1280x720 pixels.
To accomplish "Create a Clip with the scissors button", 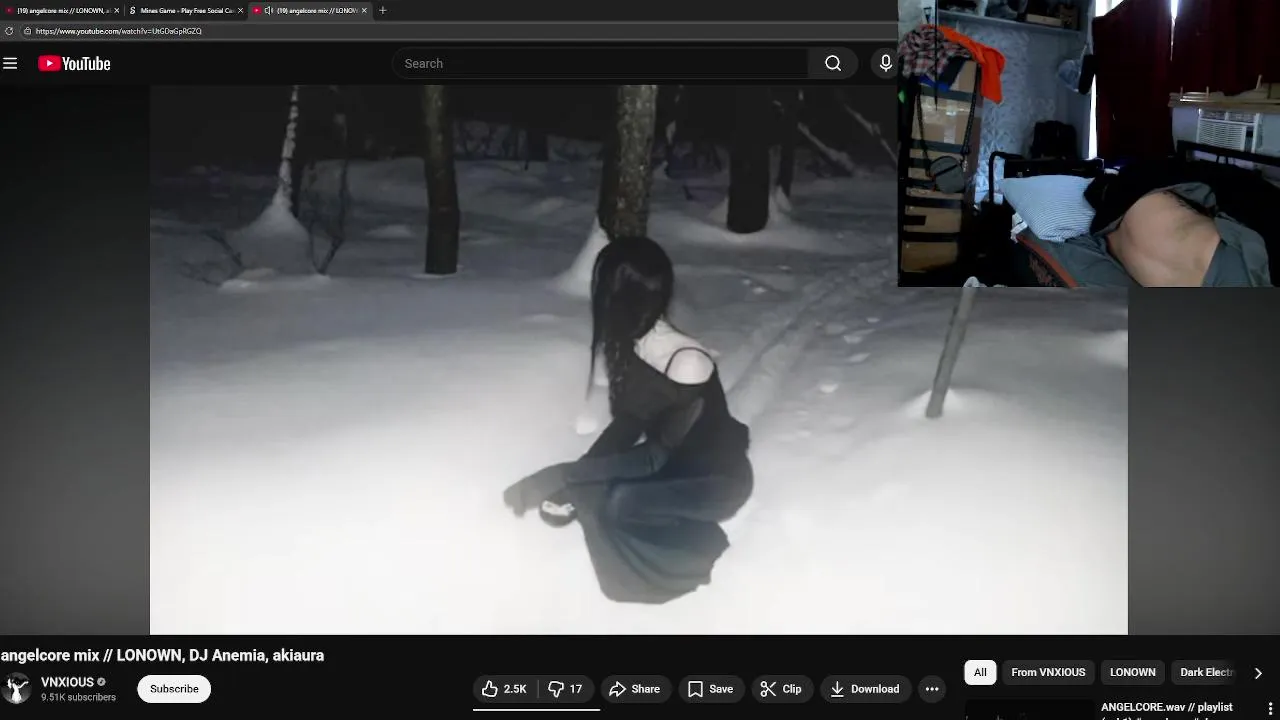I will pos(781,688).
